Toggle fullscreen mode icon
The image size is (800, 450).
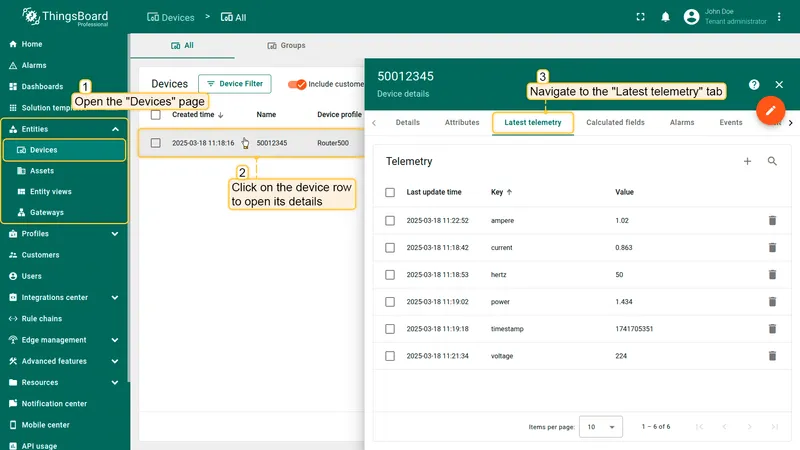[x=640, y=17]
